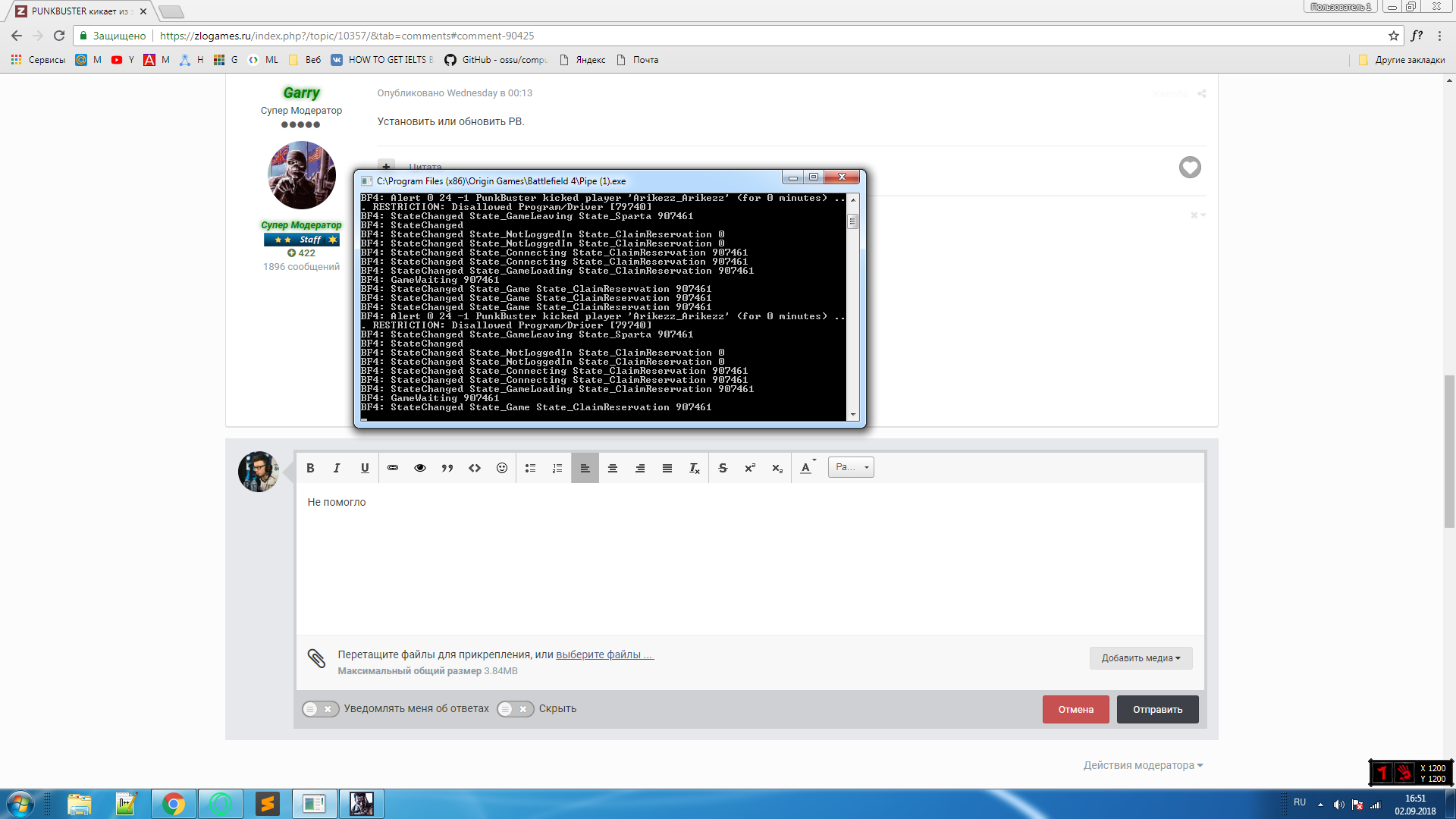Open the Garry username profile link
The width and height of the screenshot is (1456, 819).
301,93
